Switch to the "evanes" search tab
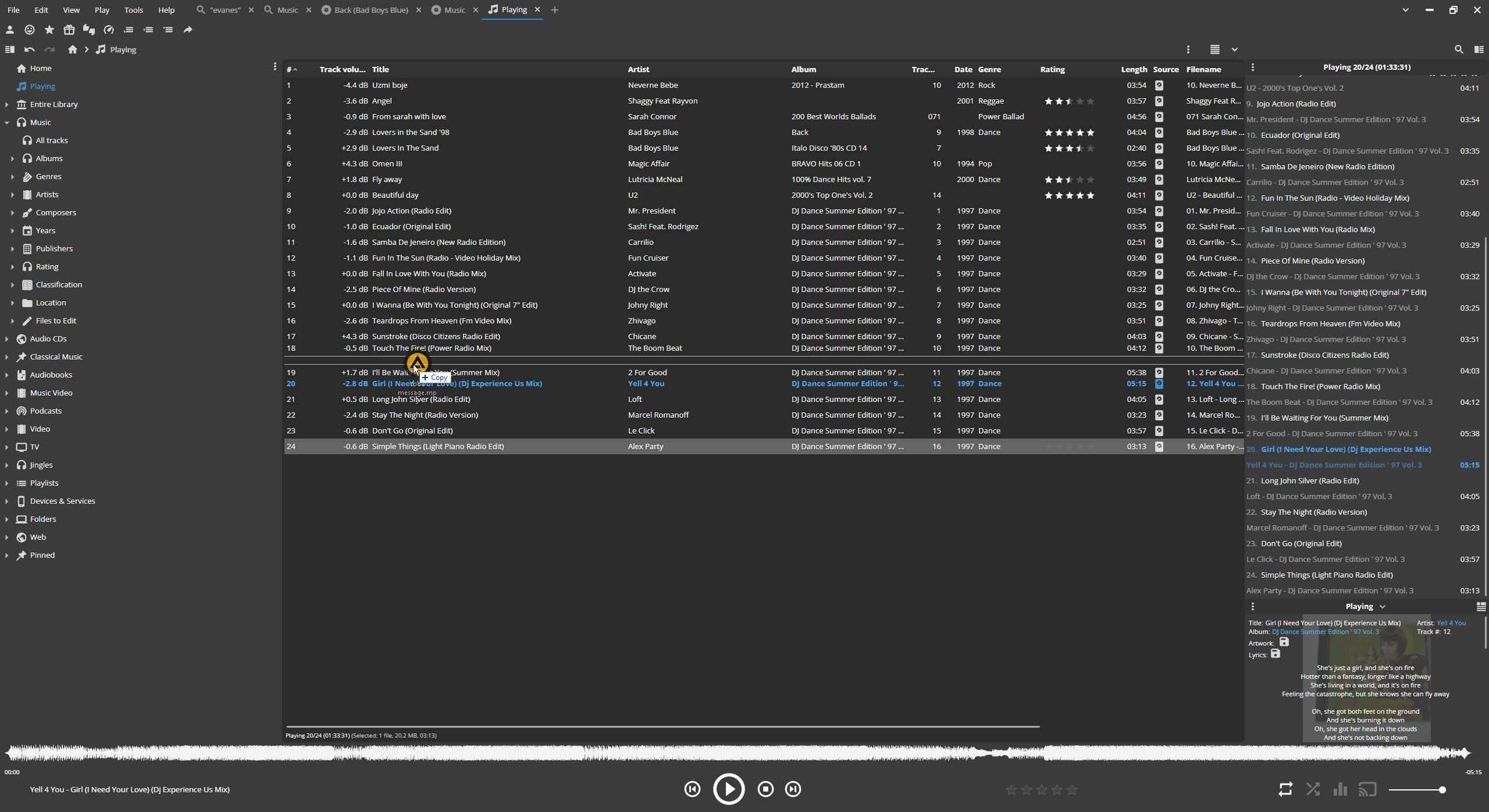This screenshot has height=812, width=1489. (x=225, y=10)
